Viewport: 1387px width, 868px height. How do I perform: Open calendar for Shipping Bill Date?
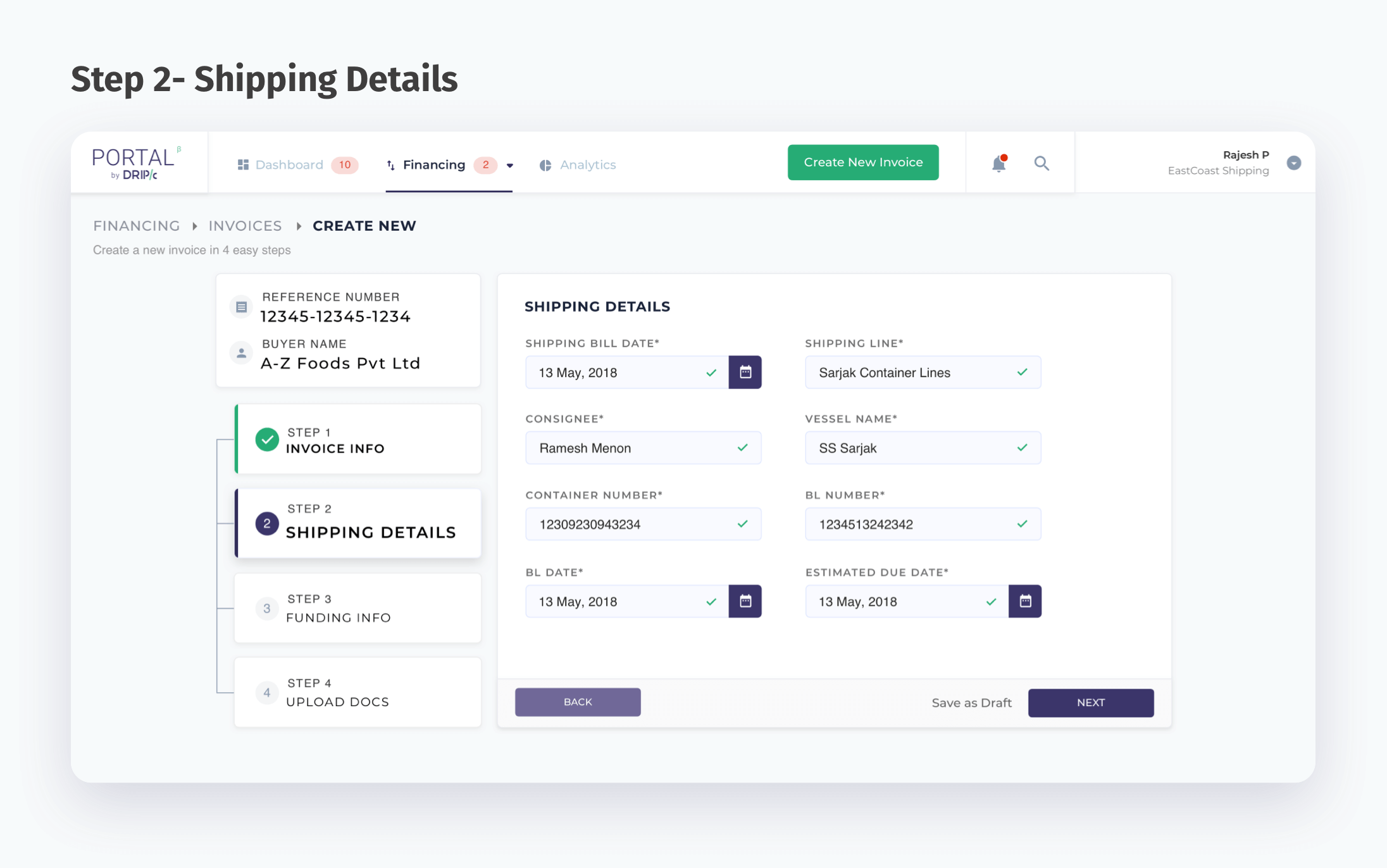[745, 372]
